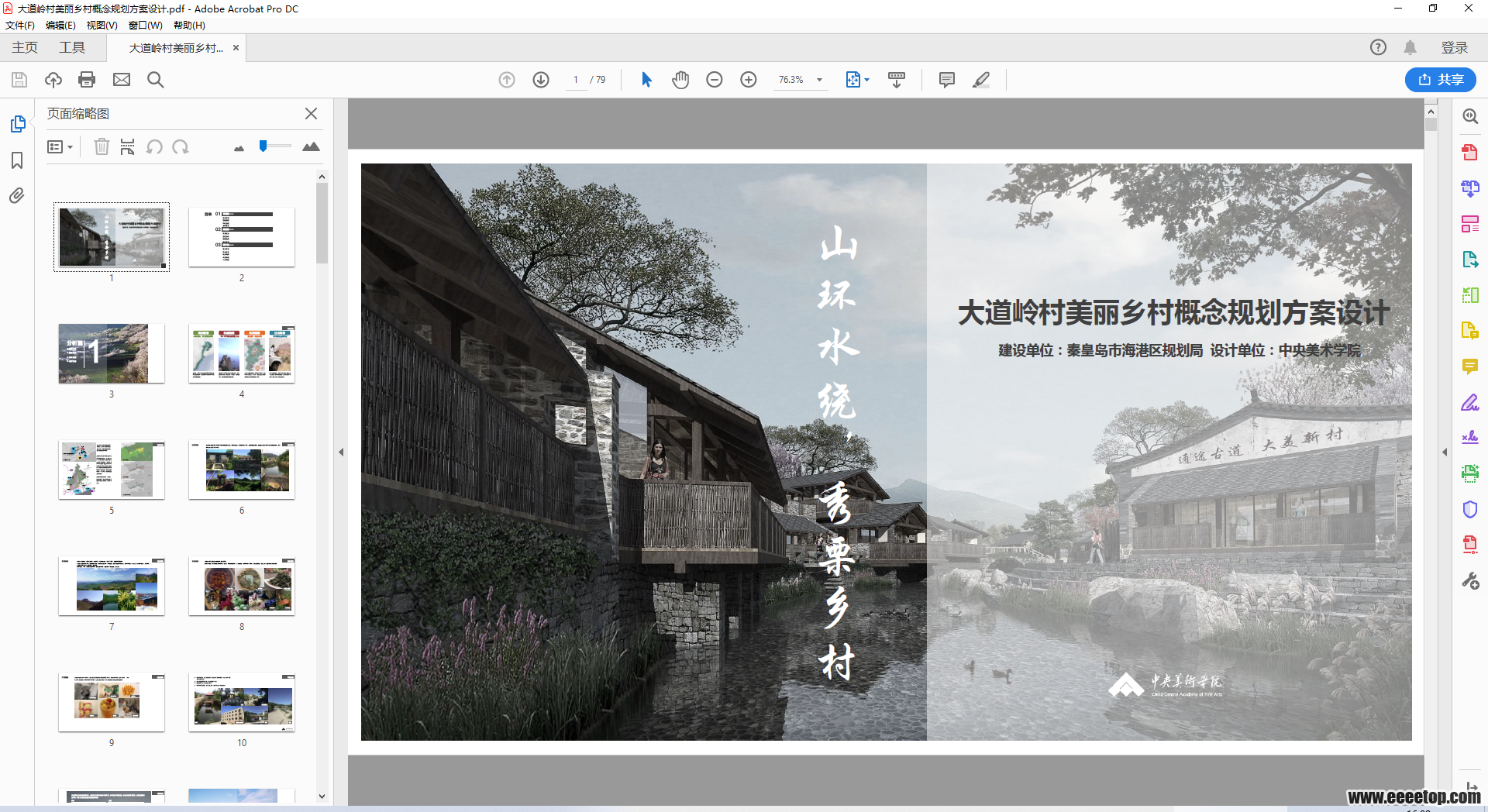Image resolution: width=1488 pixels, height=812 pixels.
Task: Open the bookmarks panel icon
Action: [x=17, y=160]
